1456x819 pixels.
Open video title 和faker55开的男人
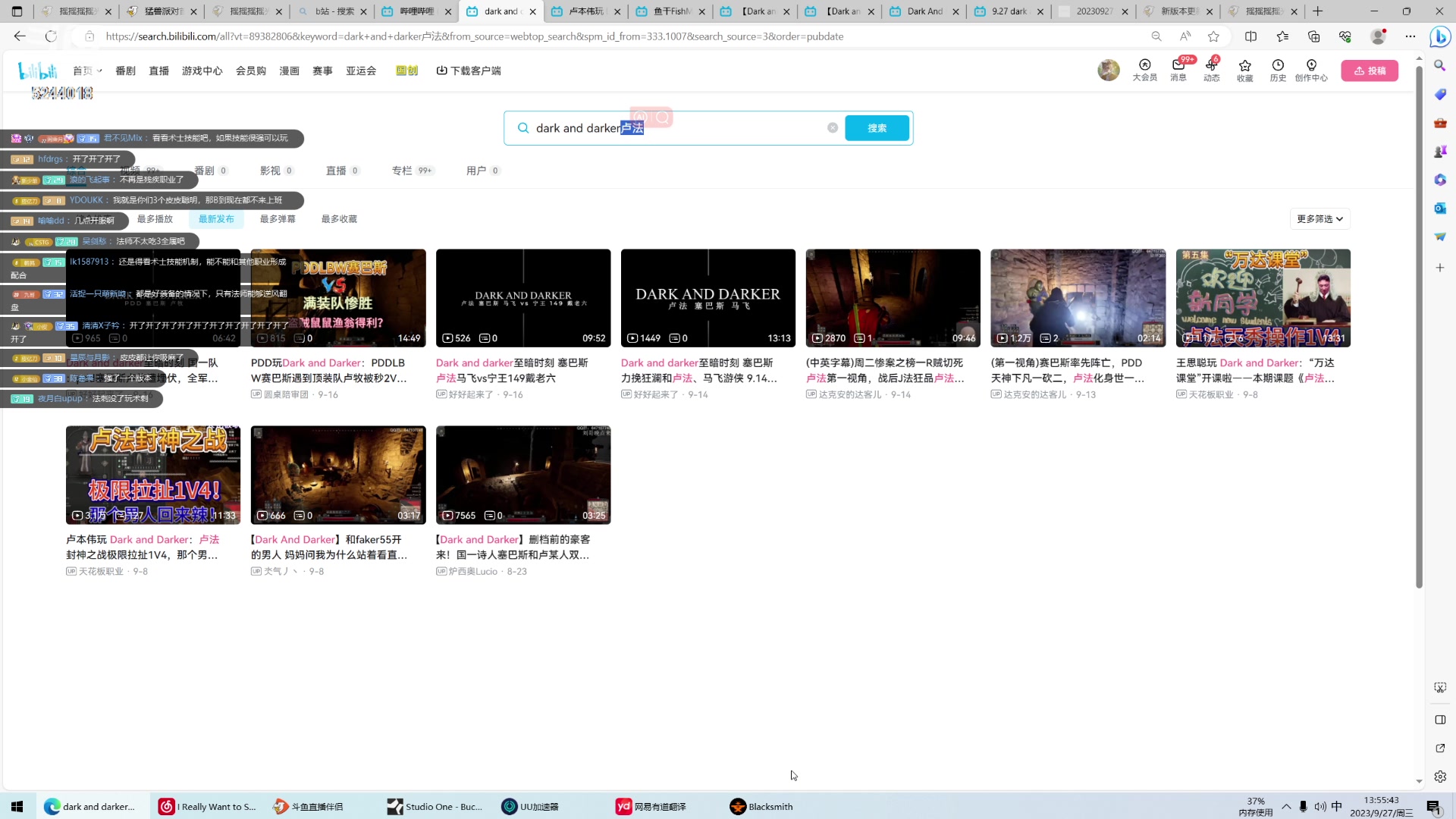(329, 547)
